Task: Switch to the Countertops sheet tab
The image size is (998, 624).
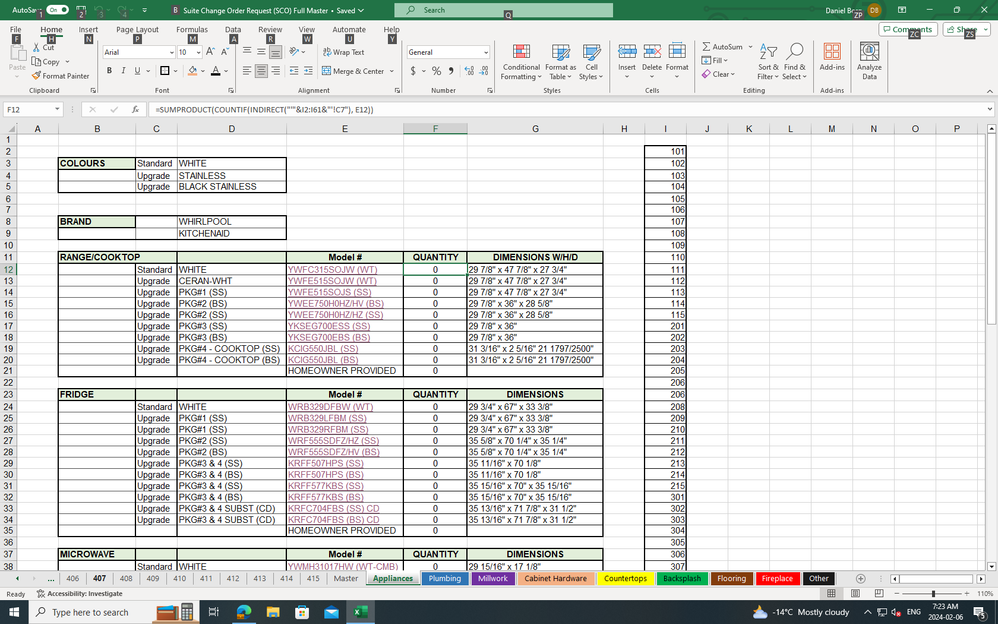Action: coord(625,578)
